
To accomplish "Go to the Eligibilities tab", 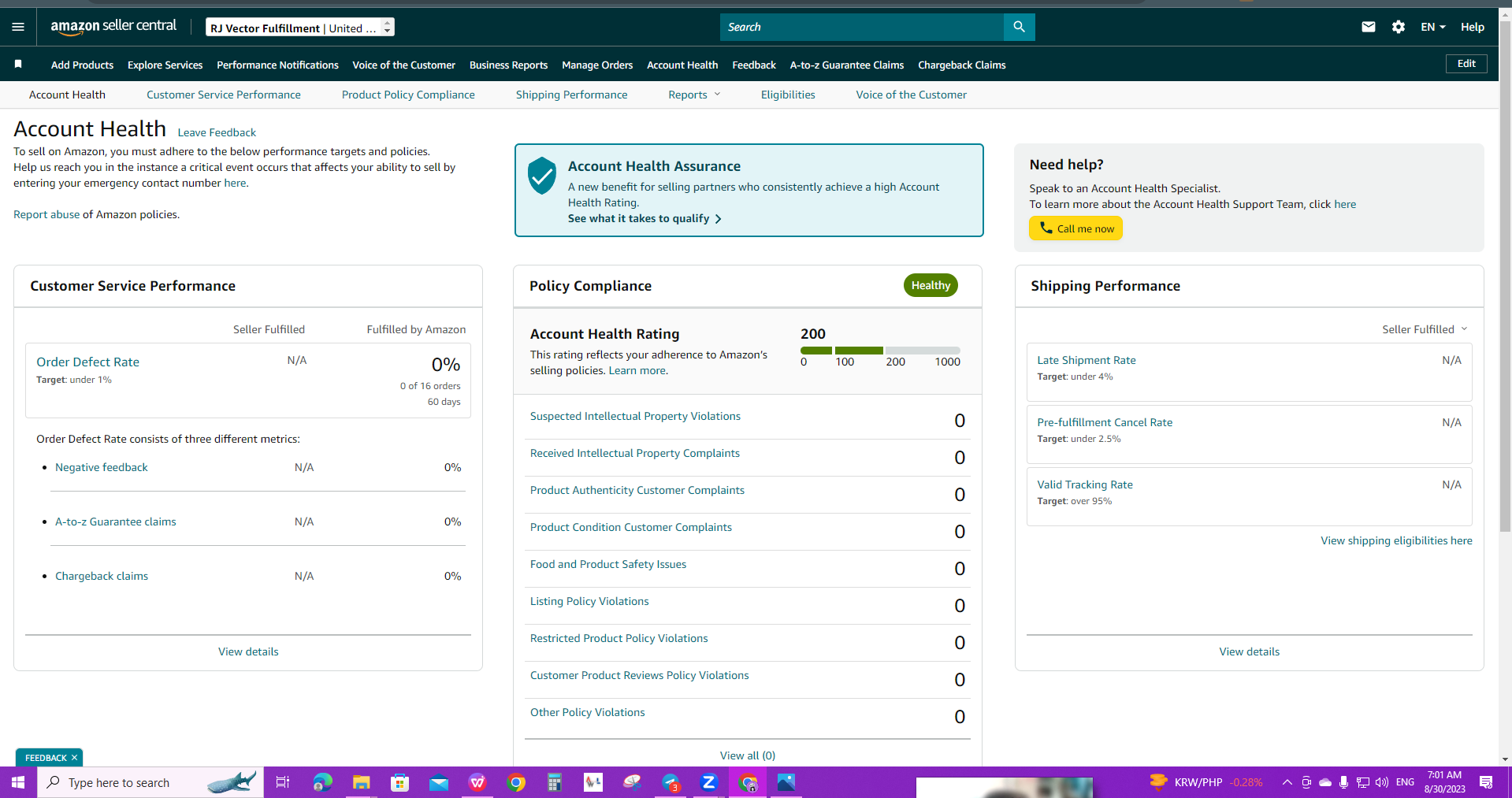I will pos(788,95).
